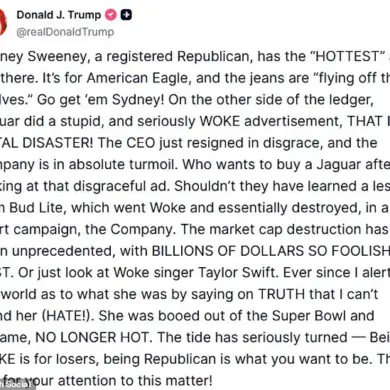The image size is (390, 390).
Task: Click "NO LONGER HOT" capitalized phrase
Action: (92, 338)
